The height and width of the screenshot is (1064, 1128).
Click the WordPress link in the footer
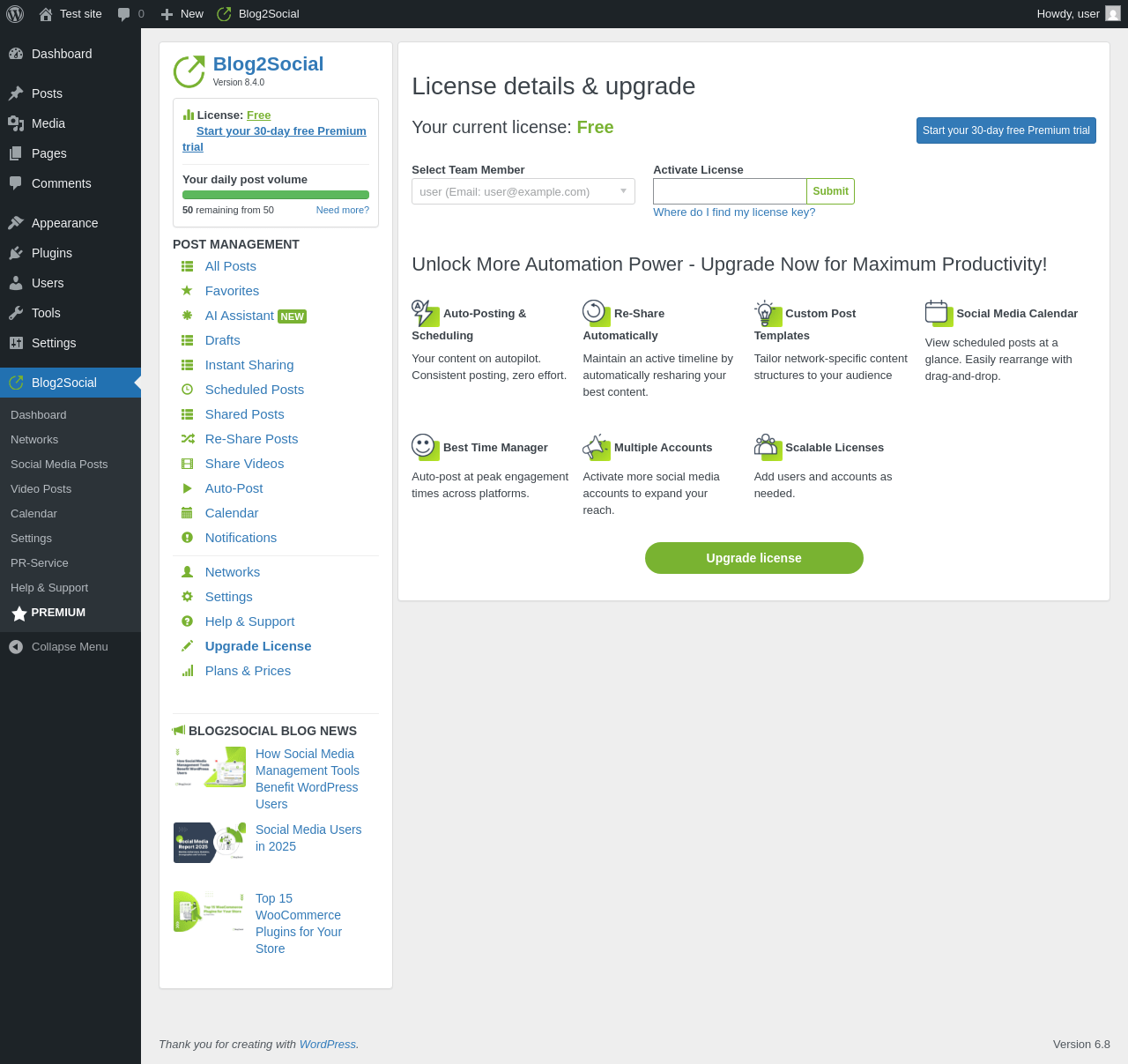pyautogui.click(x=328, y=1045)
